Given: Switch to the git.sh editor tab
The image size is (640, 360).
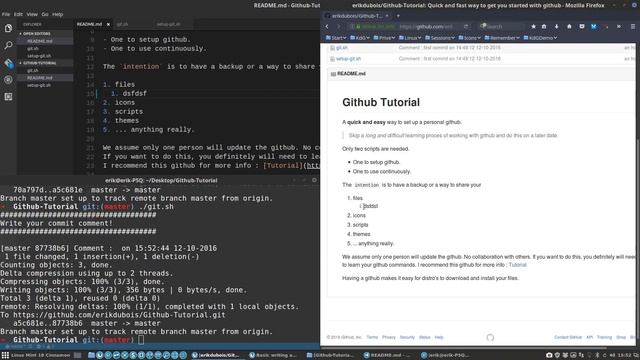Looking at the screenshot, I should [x=122, y=24].
